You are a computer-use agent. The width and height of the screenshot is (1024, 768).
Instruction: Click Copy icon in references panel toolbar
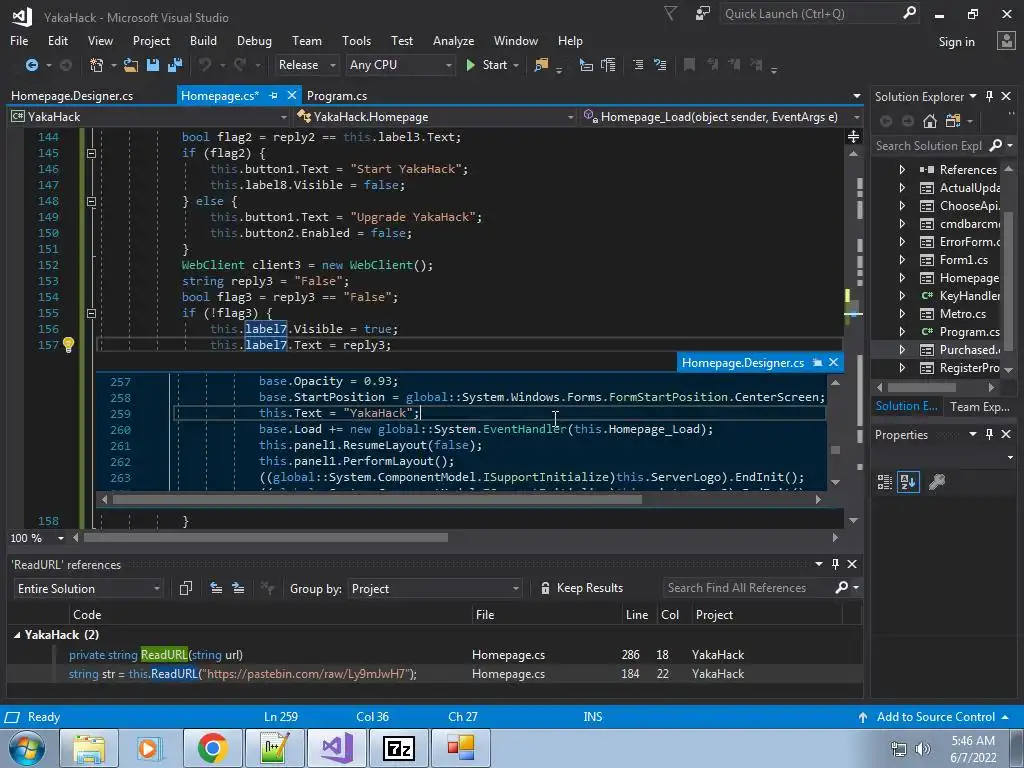click(185, 588)
